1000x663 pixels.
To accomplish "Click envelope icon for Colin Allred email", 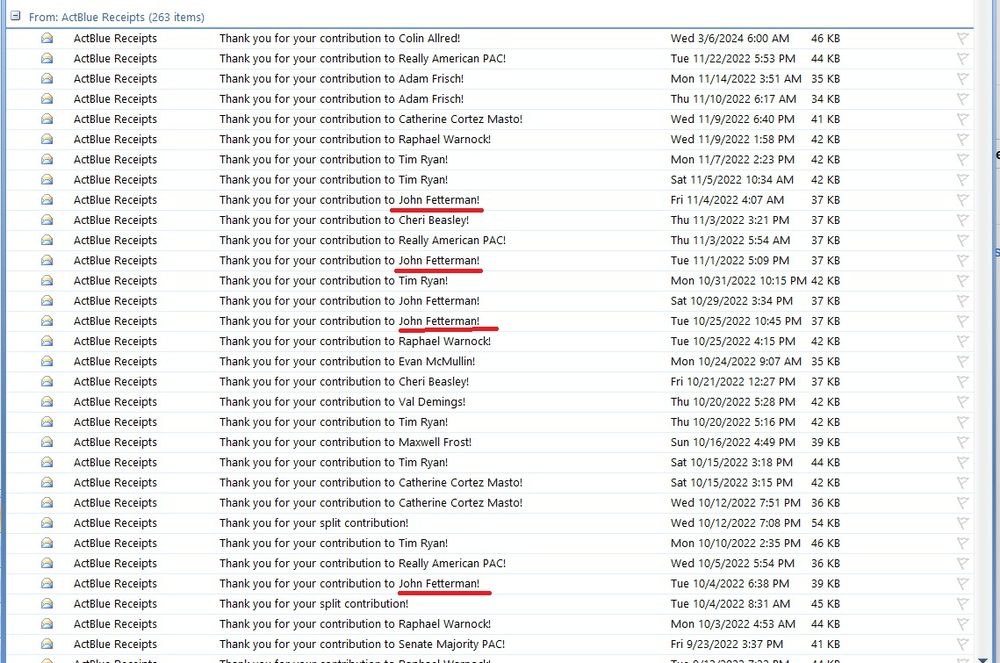I will [x=47, y=38].
